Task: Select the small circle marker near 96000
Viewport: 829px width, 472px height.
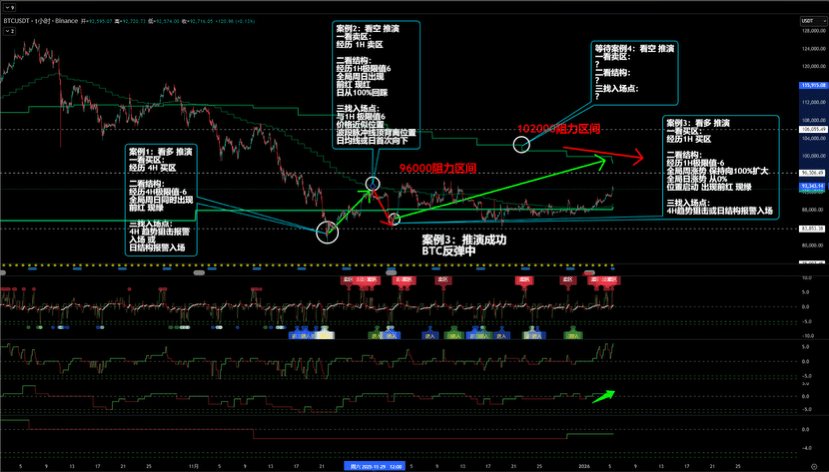Action: pos(373,184)
